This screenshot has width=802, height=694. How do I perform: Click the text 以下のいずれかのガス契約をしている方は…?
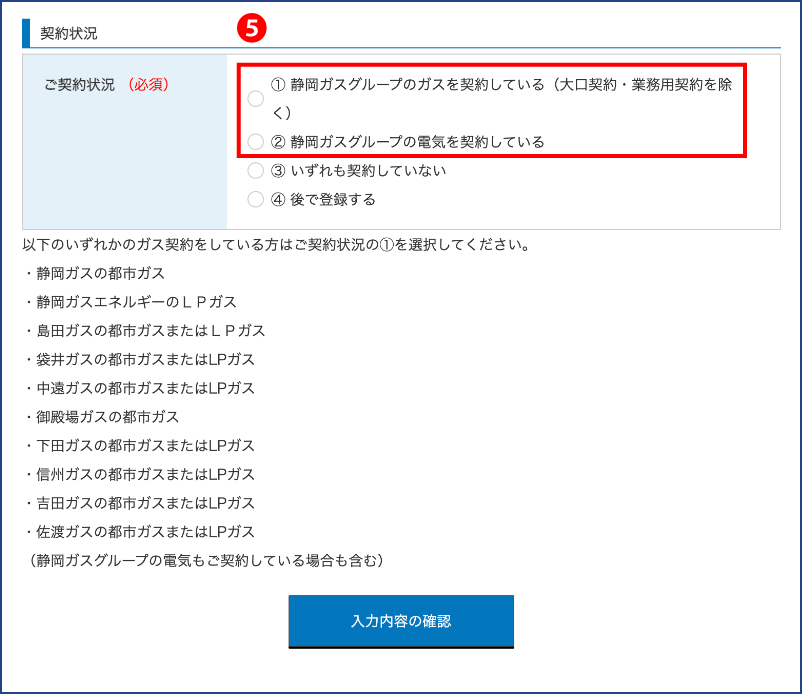click(x=276, y=244)
